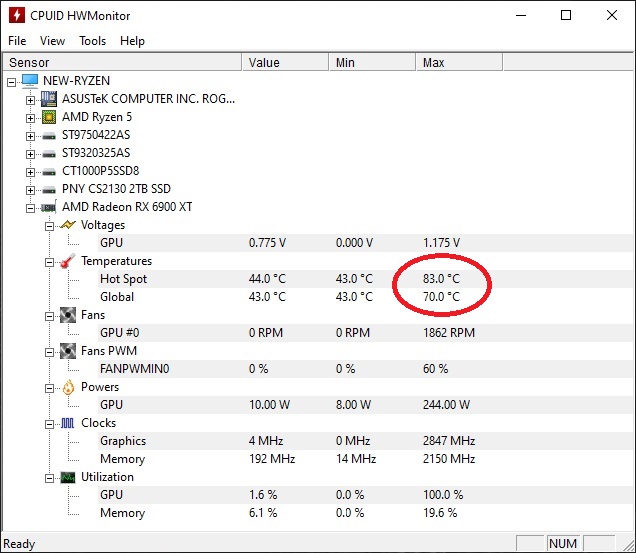Click the Fans PWM fan icon

pyautogui.click(x=68, y=351)
